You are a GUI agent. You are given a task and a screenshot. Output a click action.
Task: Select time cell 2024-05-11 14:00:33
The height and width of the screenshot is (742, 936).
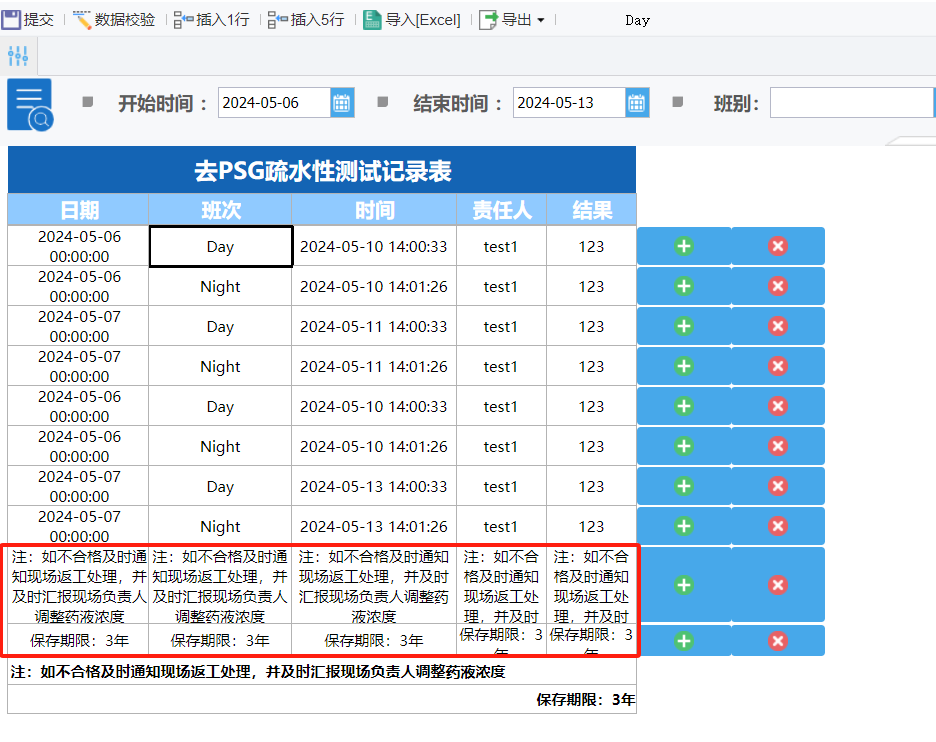[374, 327]
